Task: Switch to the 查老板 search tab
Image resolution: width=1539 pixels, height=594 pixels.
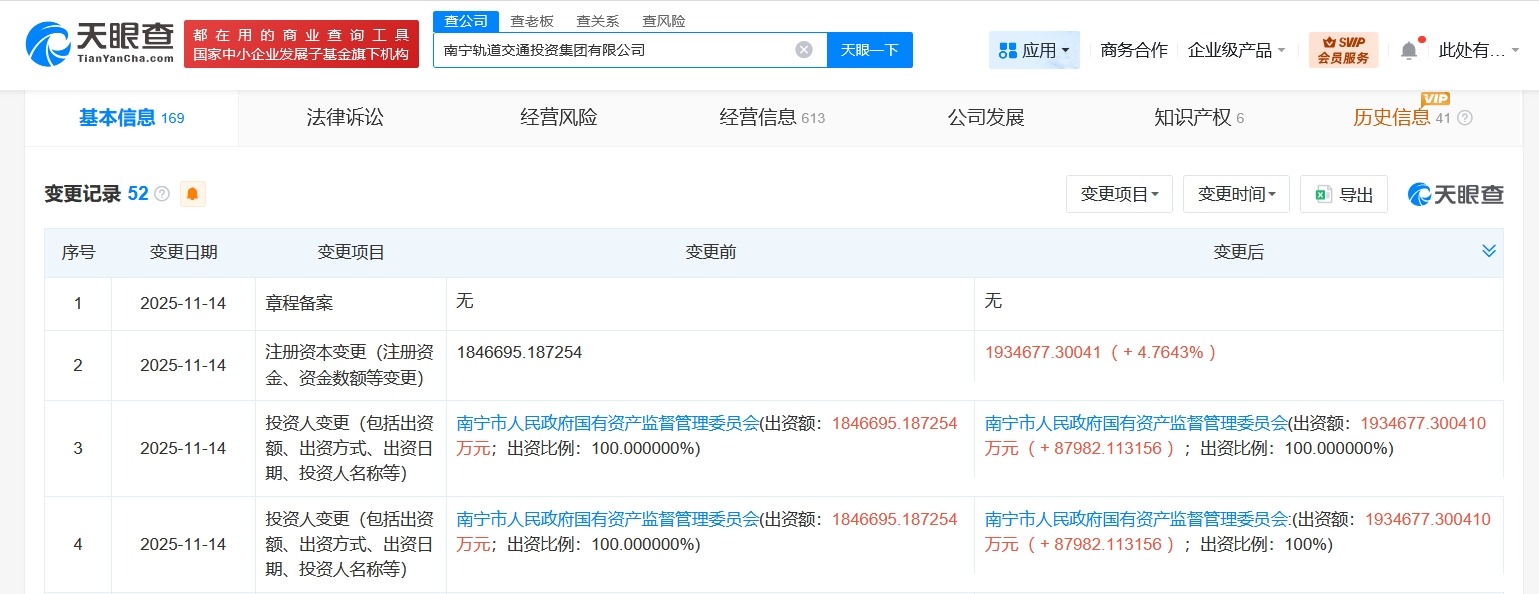Action: [531, 20]
